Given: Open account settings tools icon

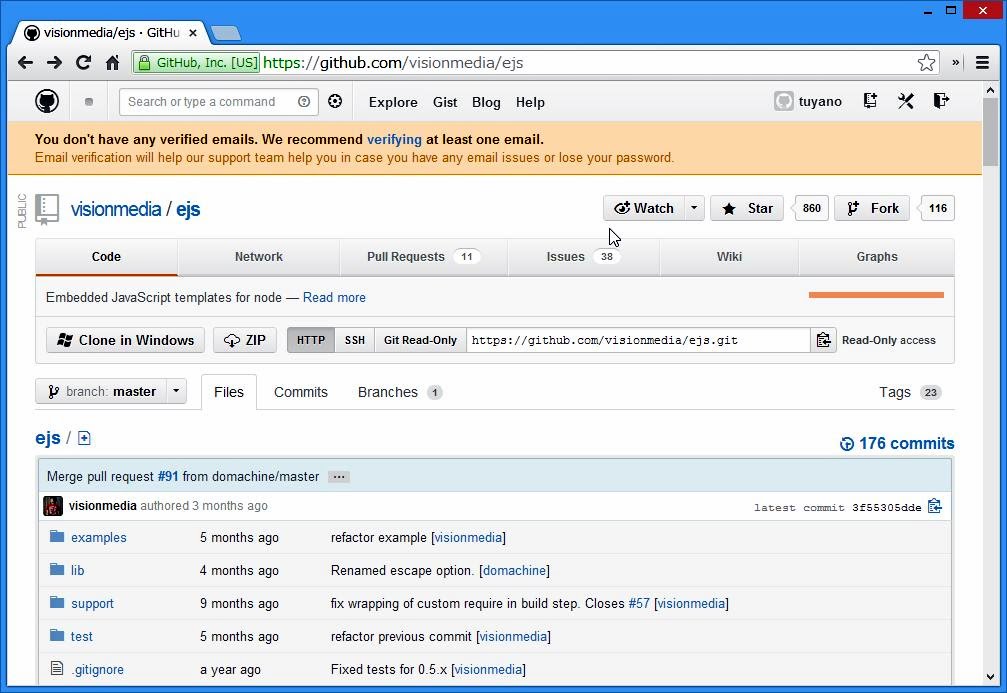Looking at the screenshot, I should click(906, 101).
